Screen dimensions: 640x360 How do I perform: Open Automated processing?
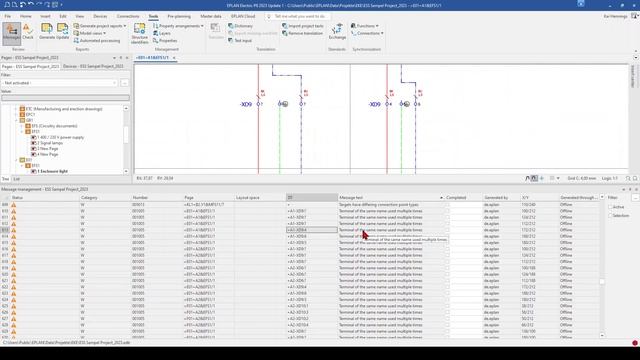tap(97, 41)
